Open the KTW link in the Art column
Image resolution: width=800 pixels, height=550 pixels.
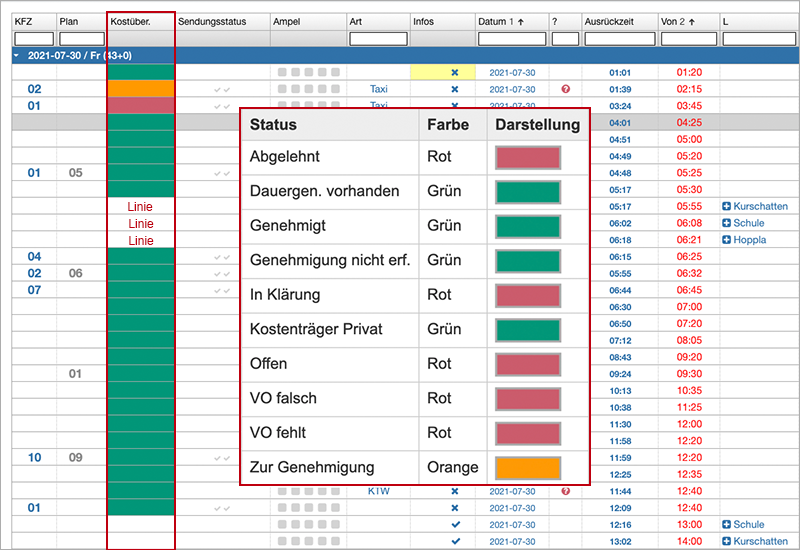click(378, 492)
